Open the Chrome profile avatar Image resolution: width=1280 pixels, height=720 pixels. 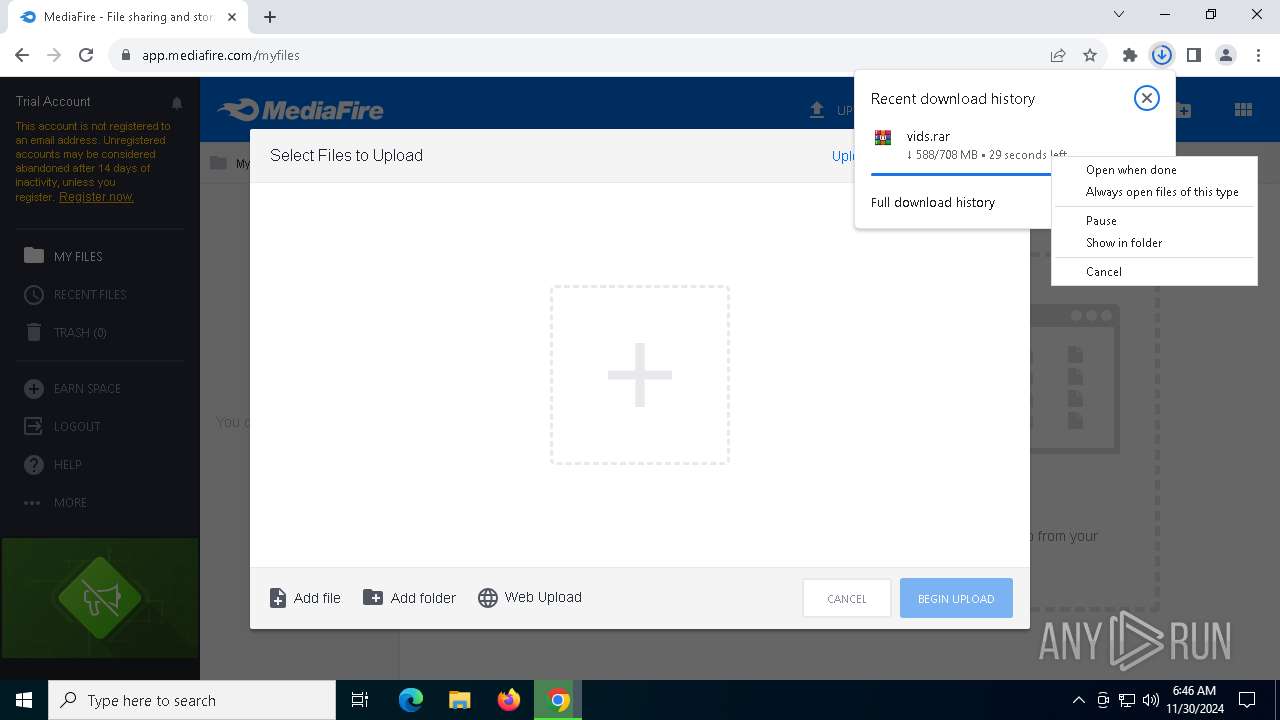(x=1226, y=56)
